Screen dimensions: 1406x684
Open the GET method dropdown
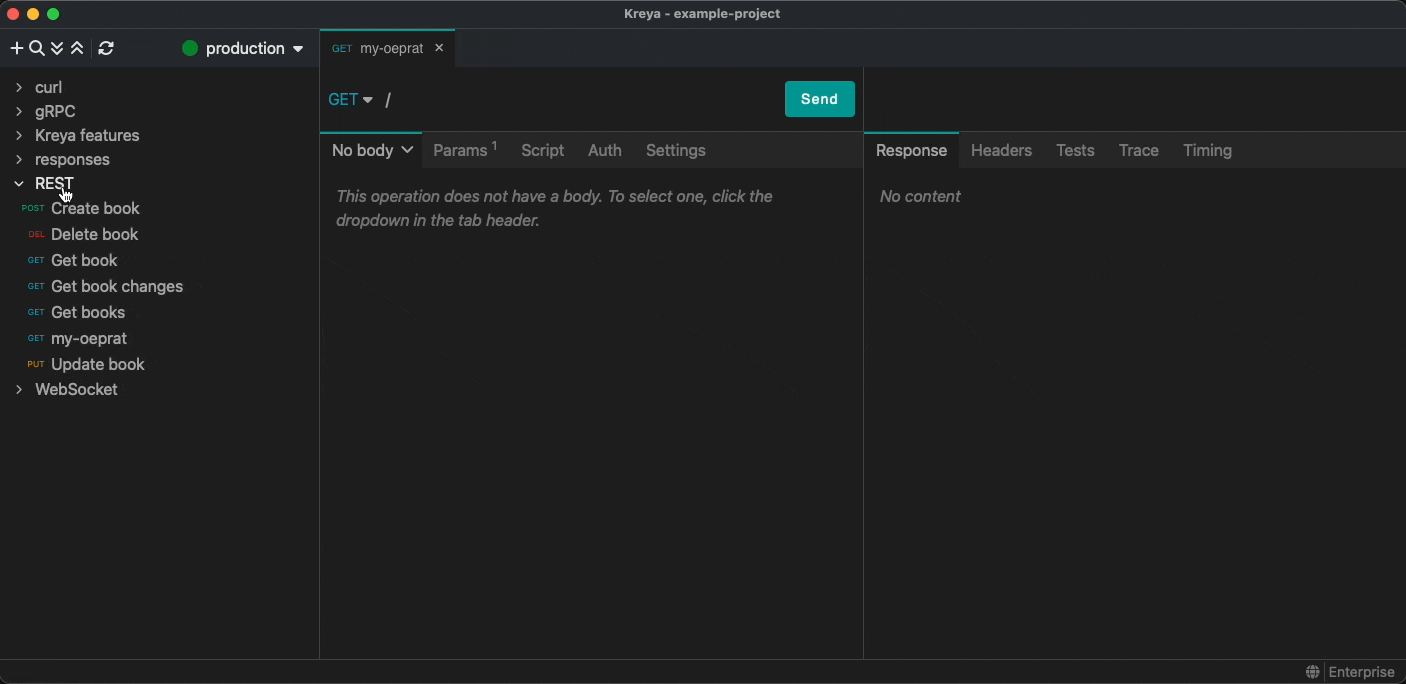(x=350, y=99)
